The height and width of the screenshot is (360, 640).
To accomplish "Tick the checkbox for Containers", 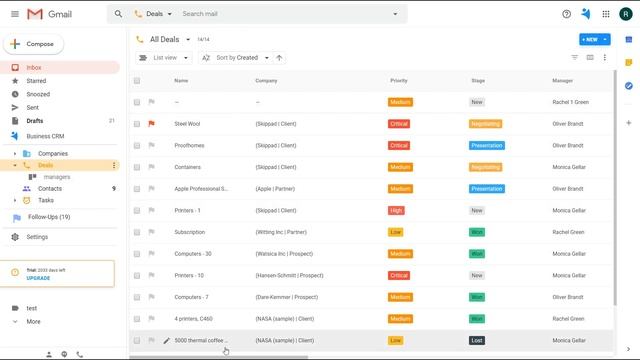I will [137, 167].
